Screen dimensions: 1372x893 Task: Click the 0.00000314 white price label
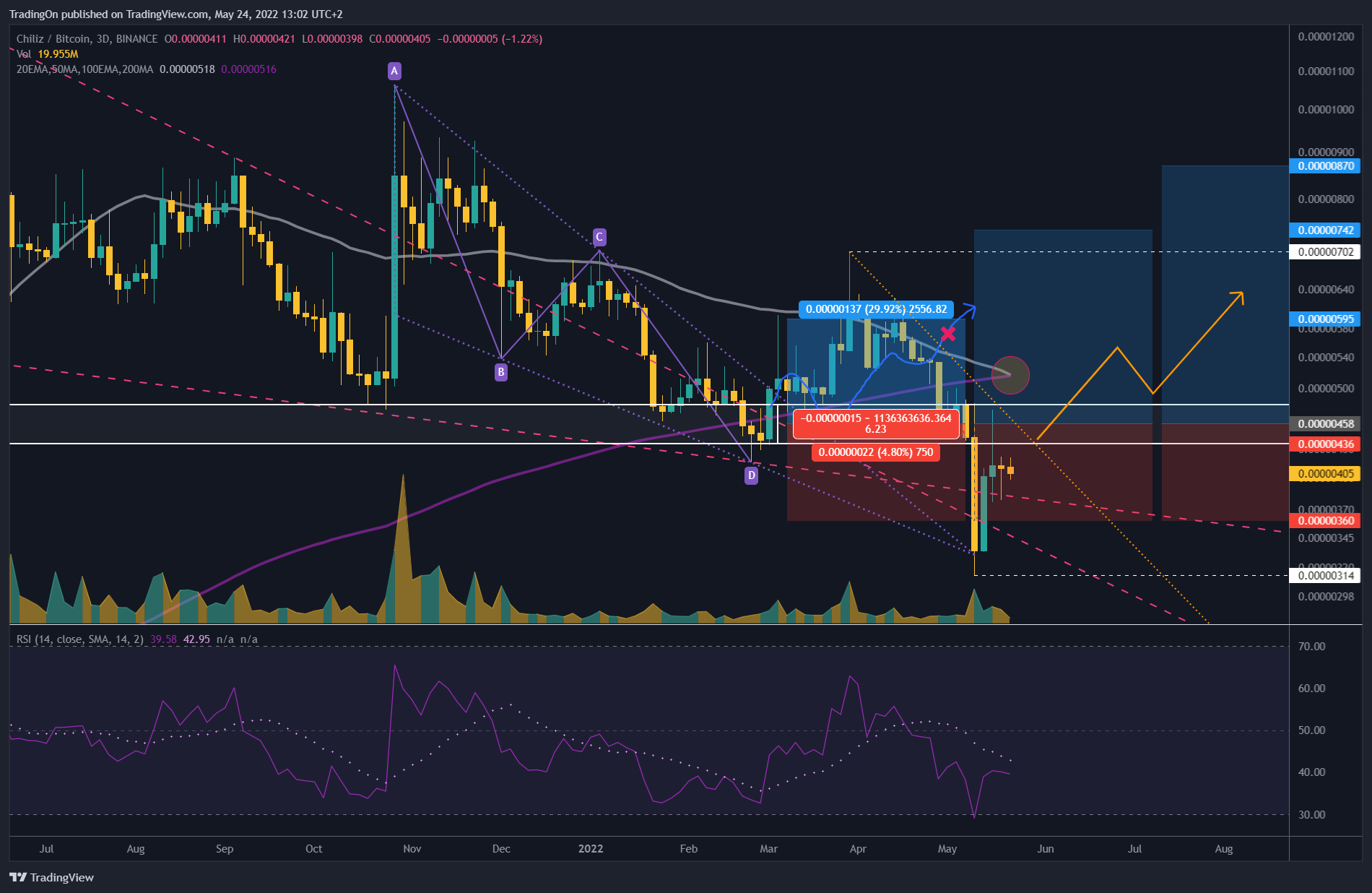1325,576
